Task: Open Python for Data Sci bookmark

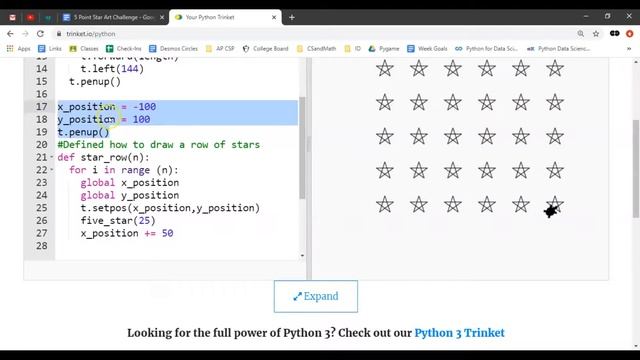Action: click(x=486, y=49)
